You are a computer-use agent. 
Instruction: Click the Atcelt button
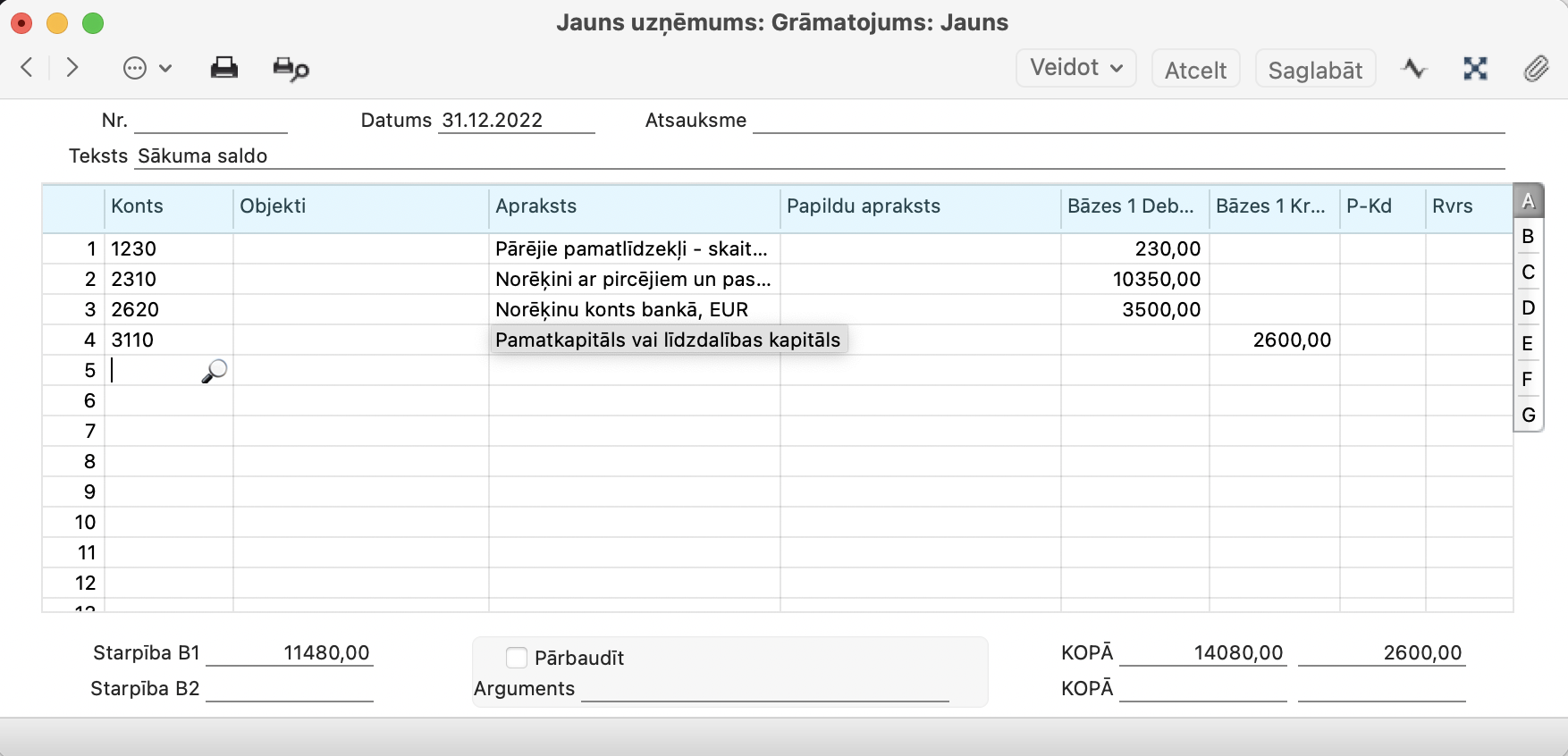coord(1195,70)
